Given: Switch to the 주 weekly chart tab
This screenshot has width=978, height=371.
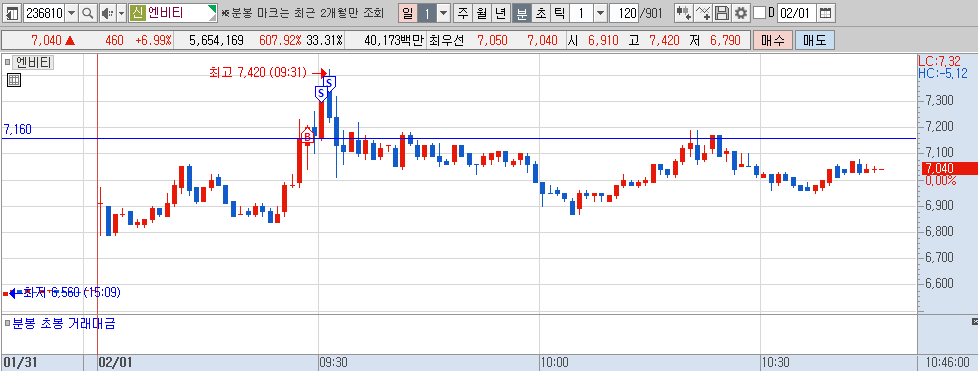Looking at the screenshot, I should tap(462, 12).
